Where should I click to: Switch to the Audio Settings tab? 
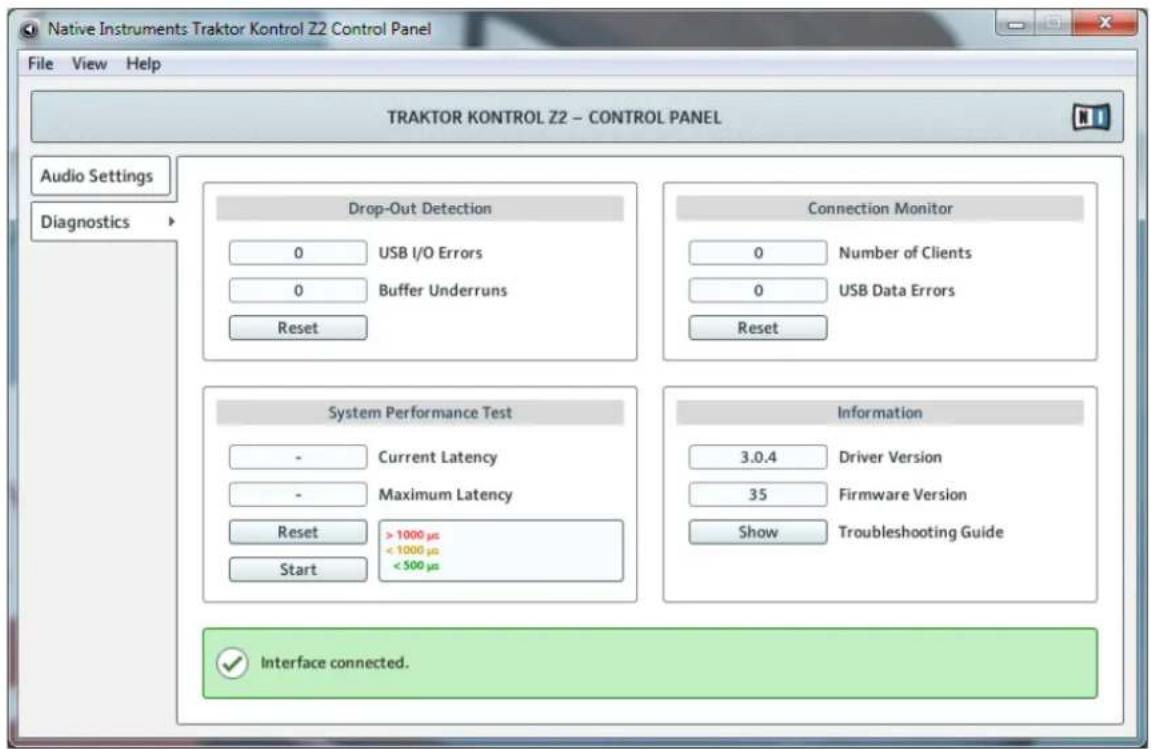(x=100, y=176)
